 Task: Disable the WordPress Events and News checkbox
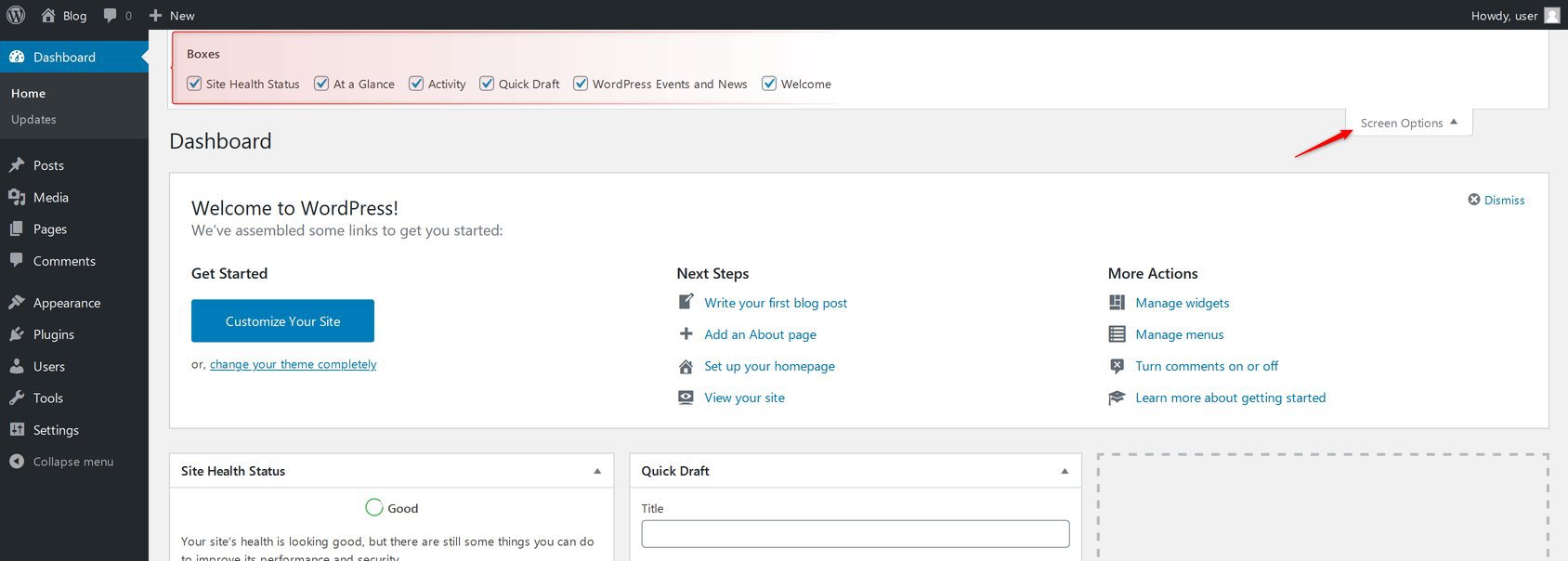pos(581,84)
